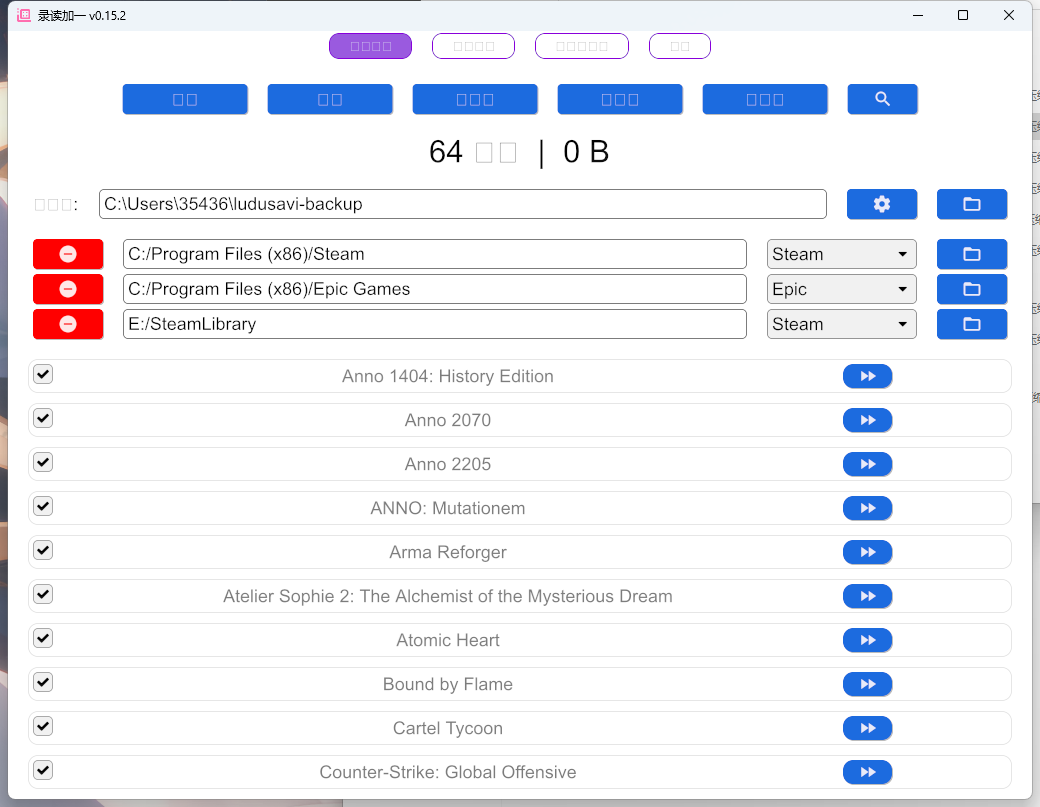Click the ANNO: Mutationem game title
1040x807 pixels.
448,508
